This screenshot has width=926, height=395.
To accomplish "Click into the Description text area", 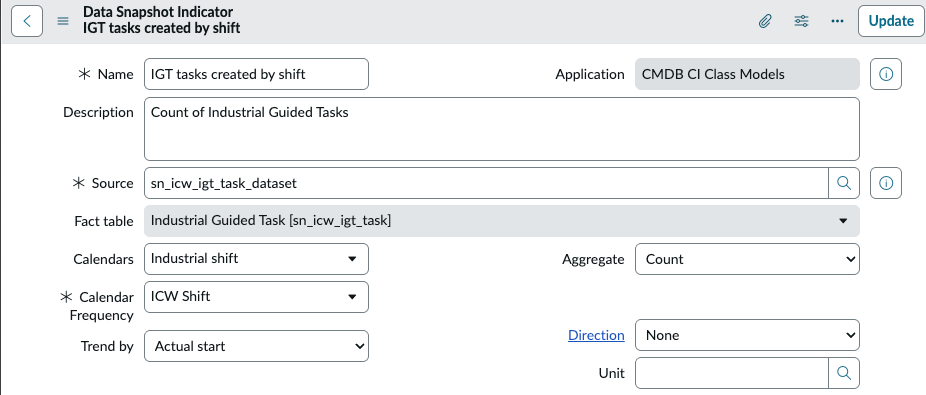I will [x=502, y=129].
